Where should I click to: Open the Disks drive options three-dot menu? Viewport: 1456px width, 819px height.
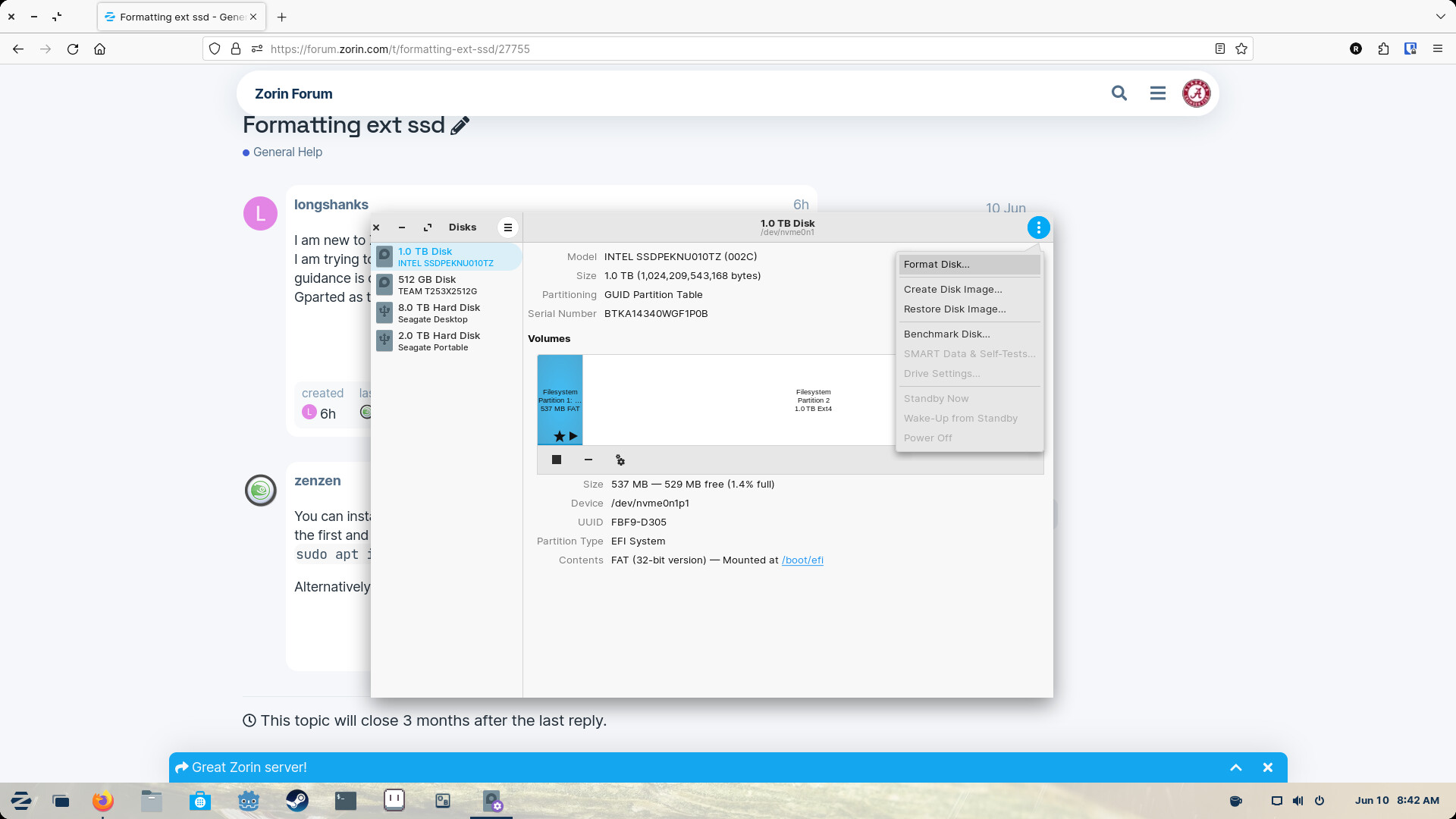1038,227
